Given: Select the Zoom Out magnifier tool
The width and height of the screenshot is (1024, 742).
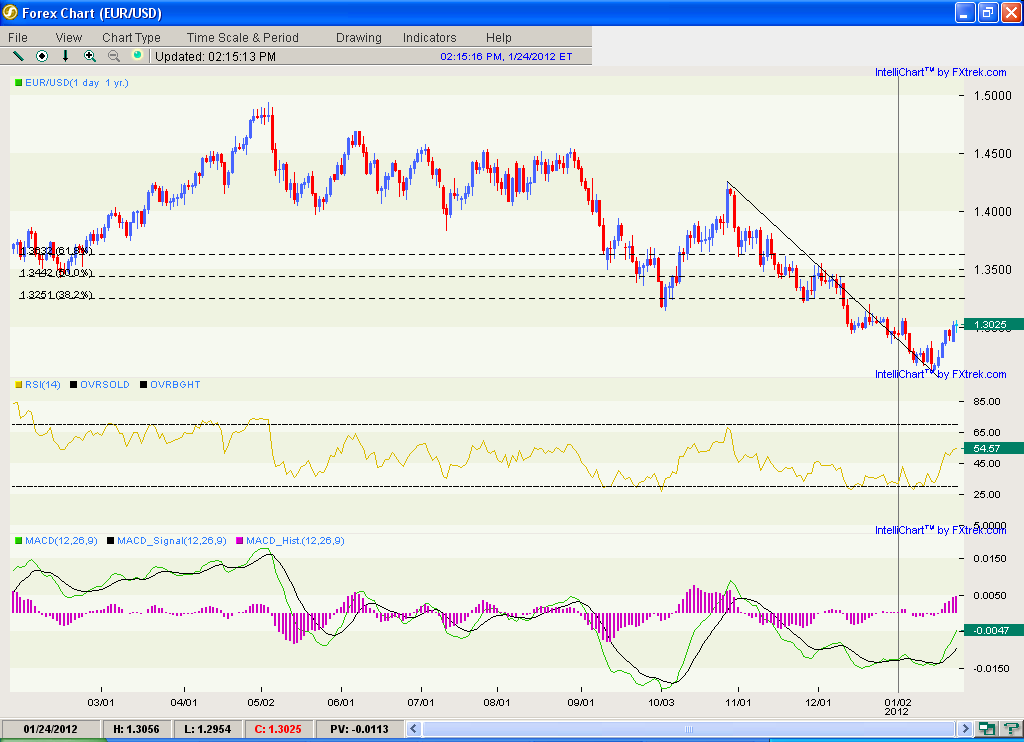Looking at the screenshot, I should coord(113,55).
